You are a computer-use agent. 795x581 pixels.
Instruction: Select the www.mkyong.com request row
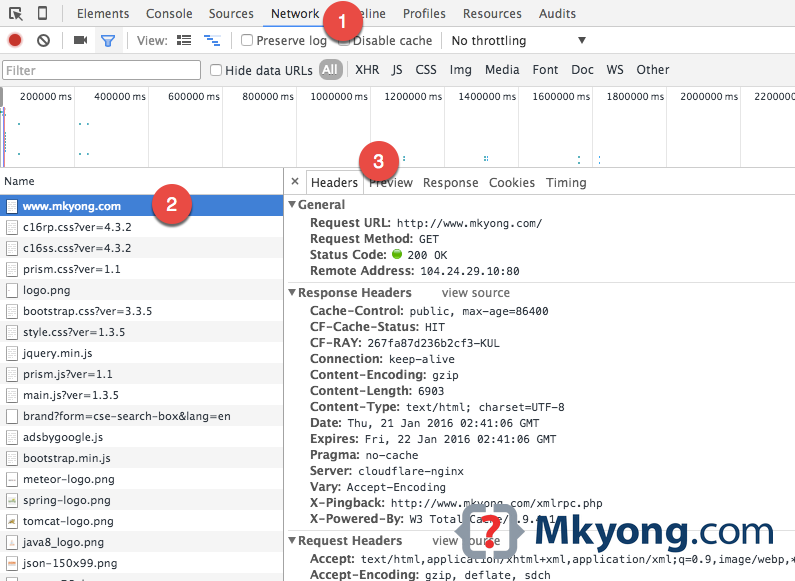(141, 206)
